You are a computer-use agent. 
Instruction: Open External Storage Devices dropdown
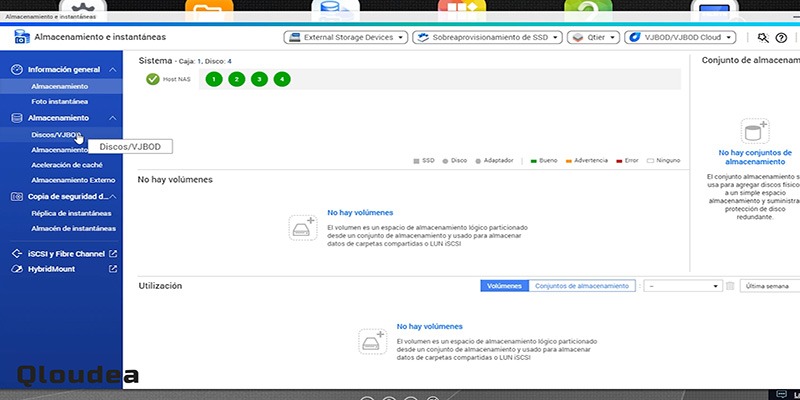tap(345, 38)
